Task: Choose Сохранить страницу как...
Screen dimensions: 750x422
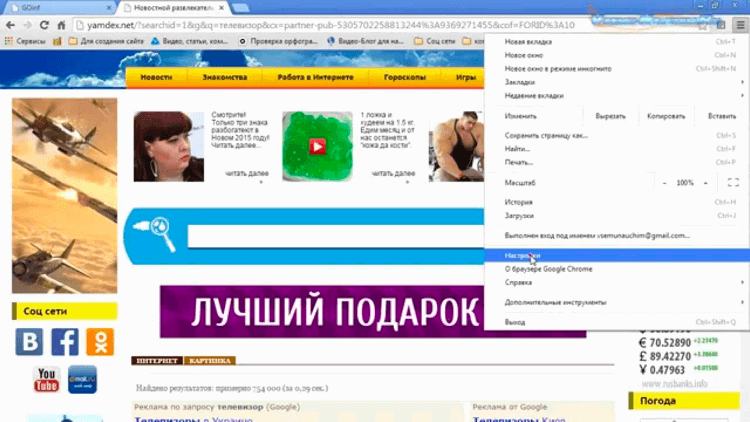Action: click(x=617, y=135)
